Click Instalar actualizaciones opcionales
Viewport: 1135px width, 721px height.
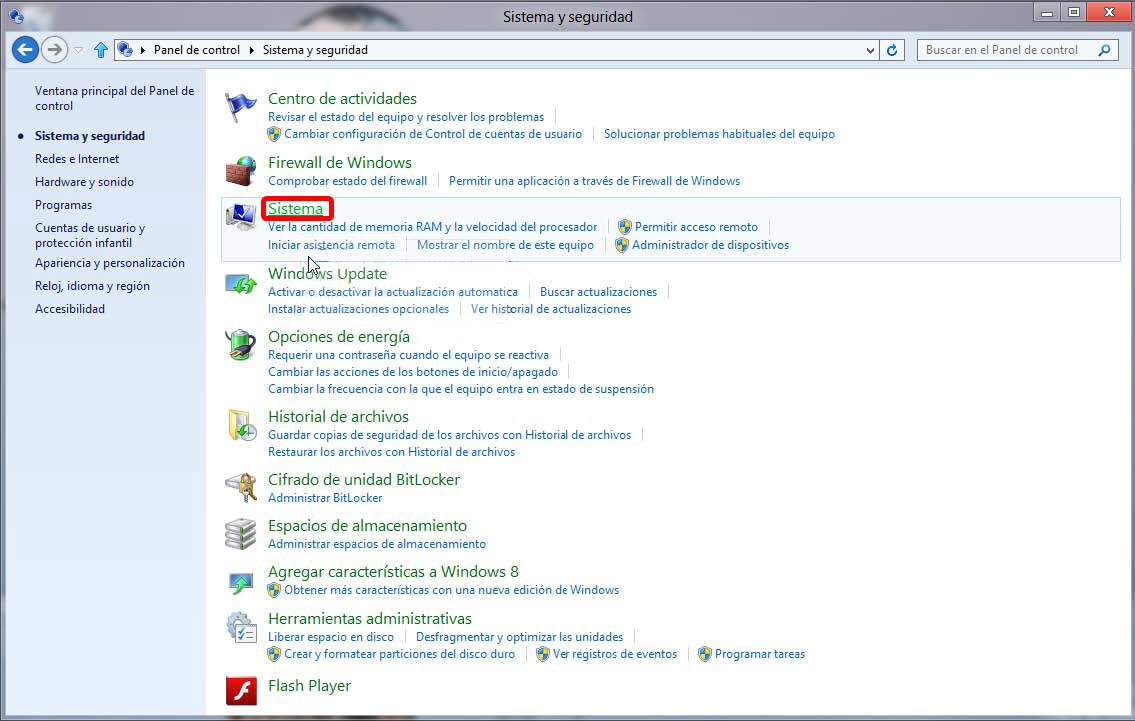coord(358,309)
